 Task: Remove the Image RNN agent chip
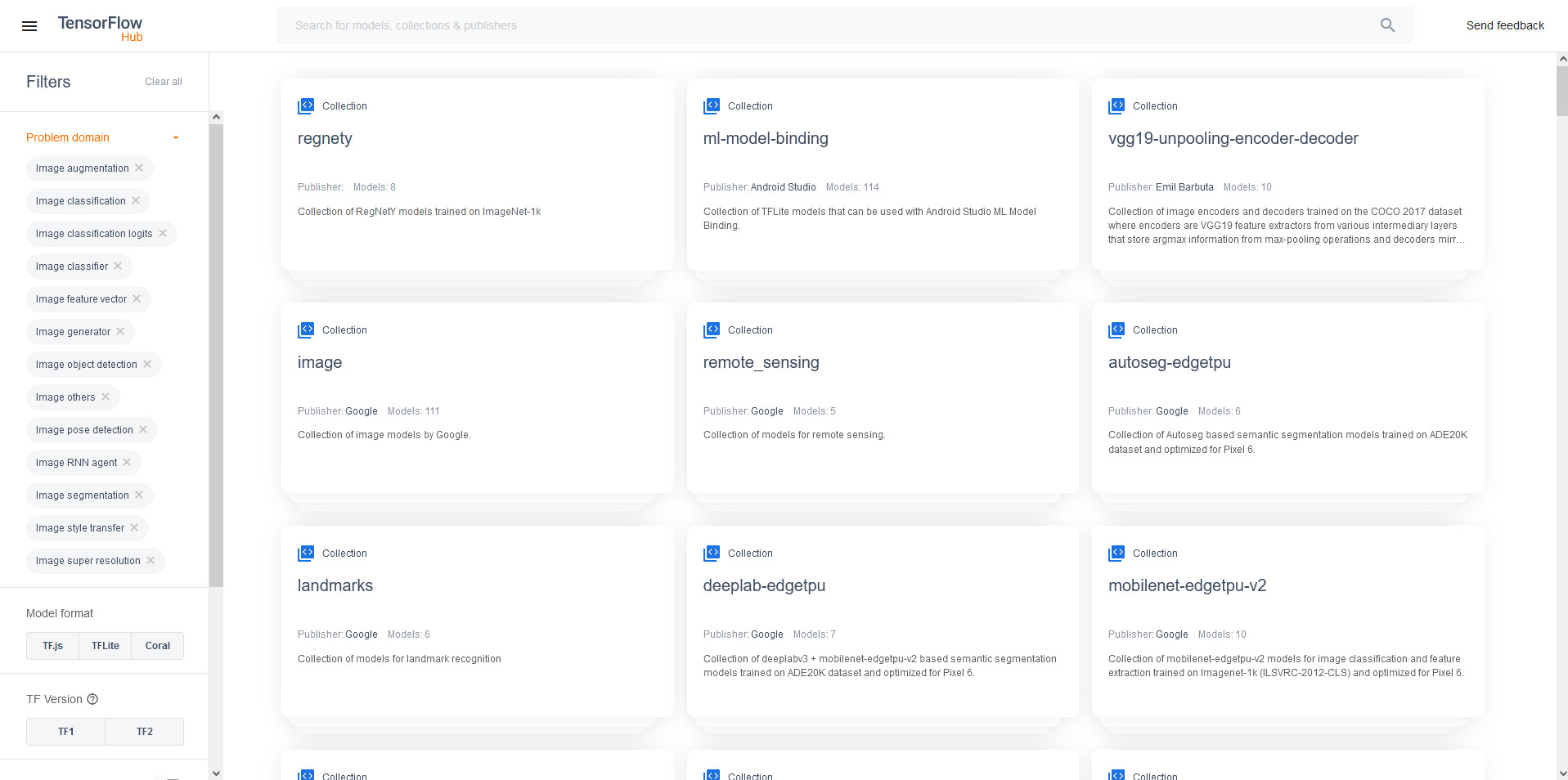coord(127,462)
